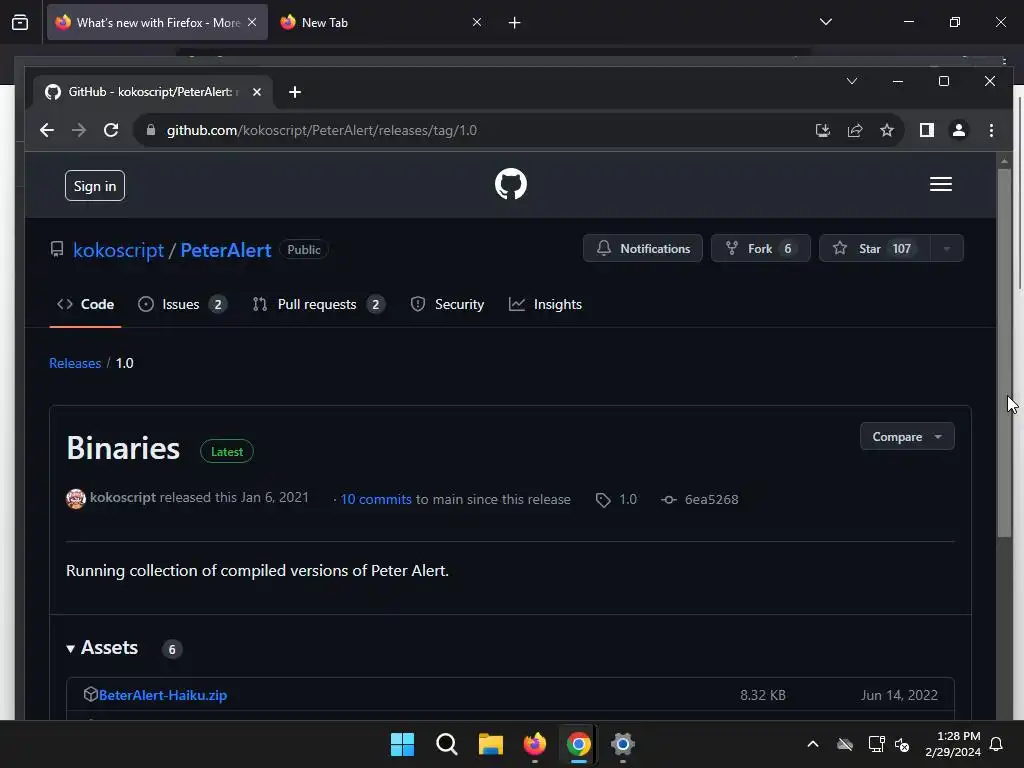Open the PeterAlert repository link
This screenshot has width=1024, height=768.
pos(225,250)
